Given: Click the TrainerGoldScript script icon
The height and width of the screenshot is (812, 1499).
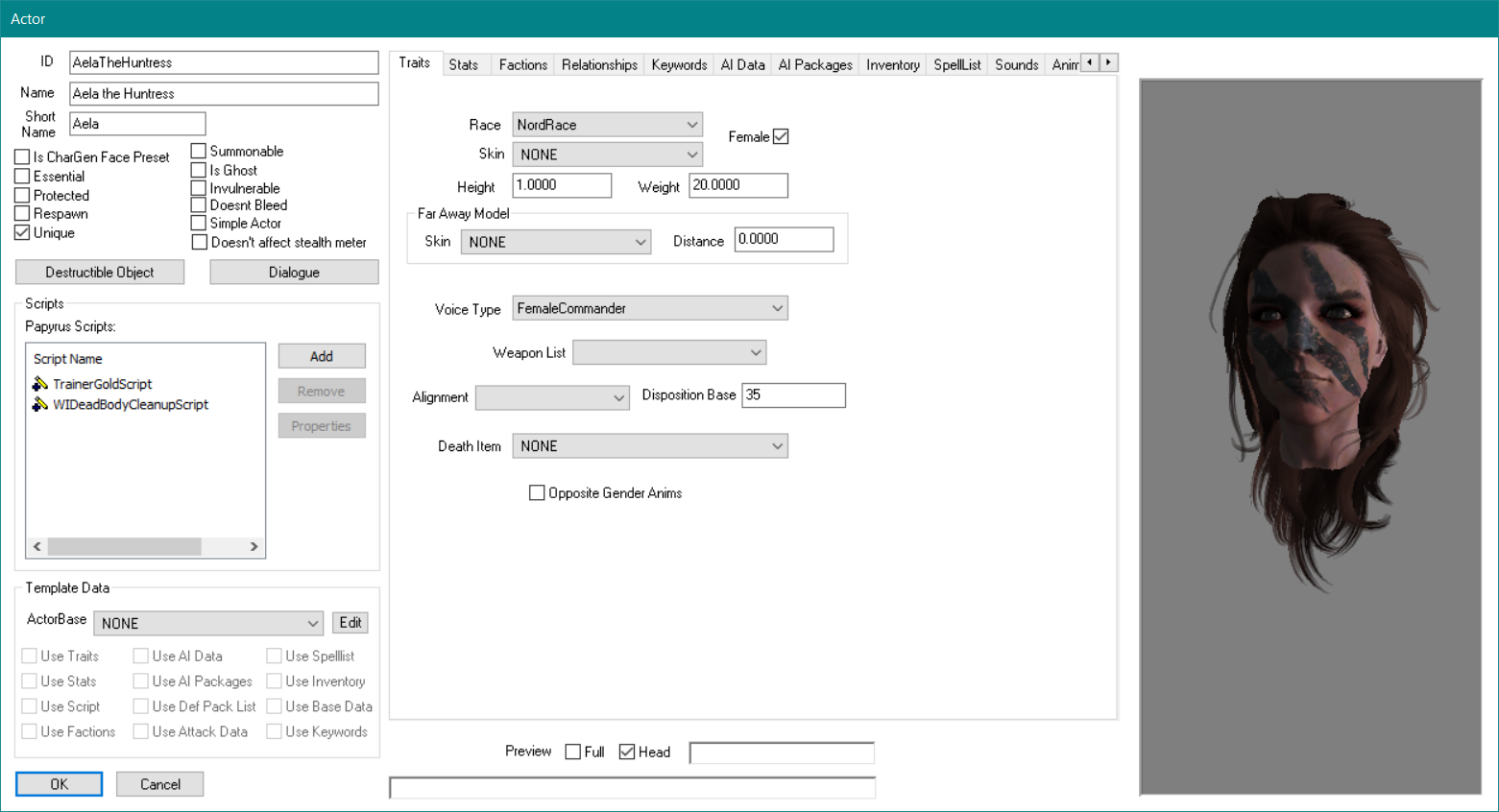Looking at the screenshot, I should click(39, 384).
